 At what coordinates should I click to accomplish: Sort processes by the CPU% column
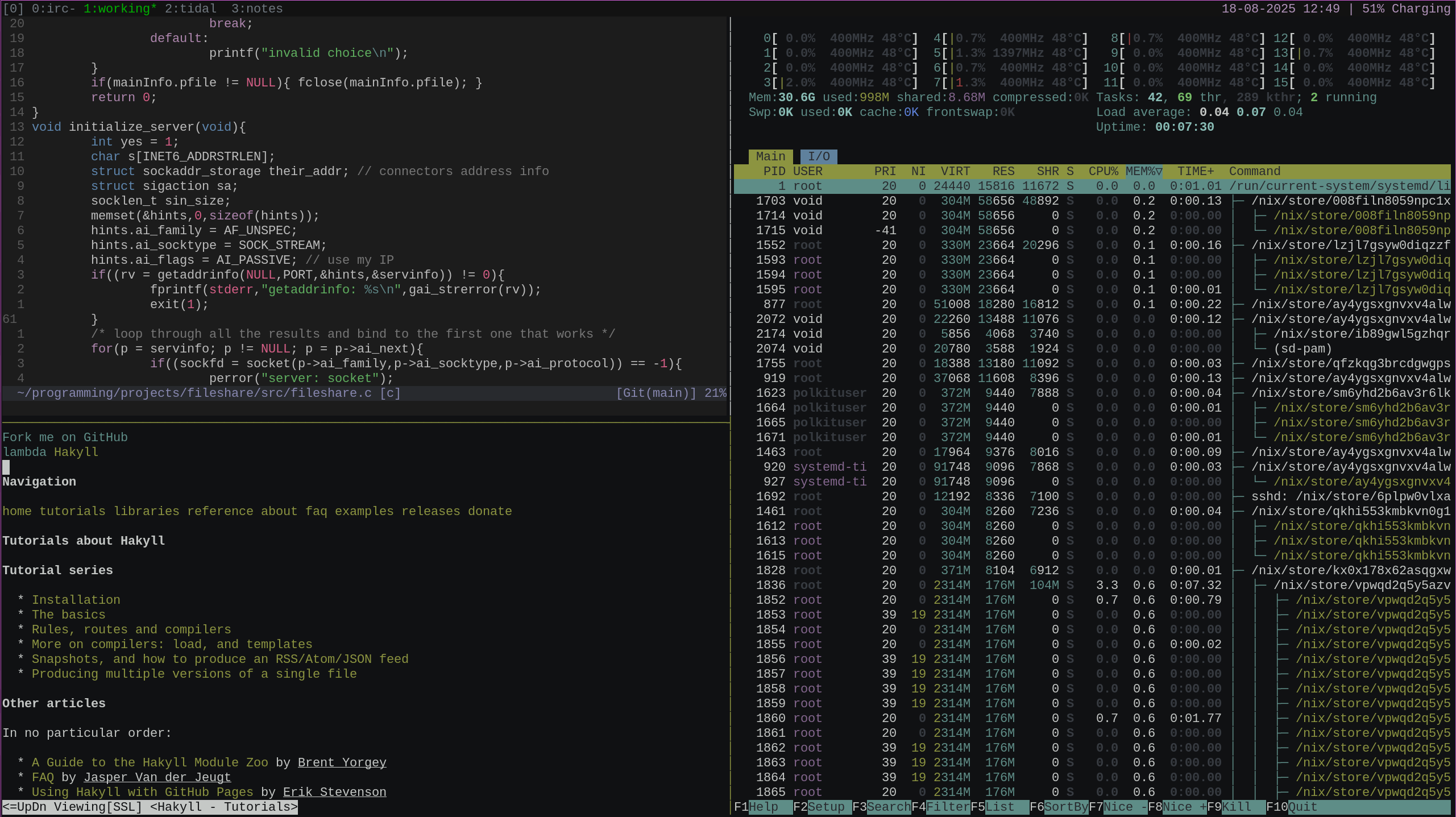1104,171
